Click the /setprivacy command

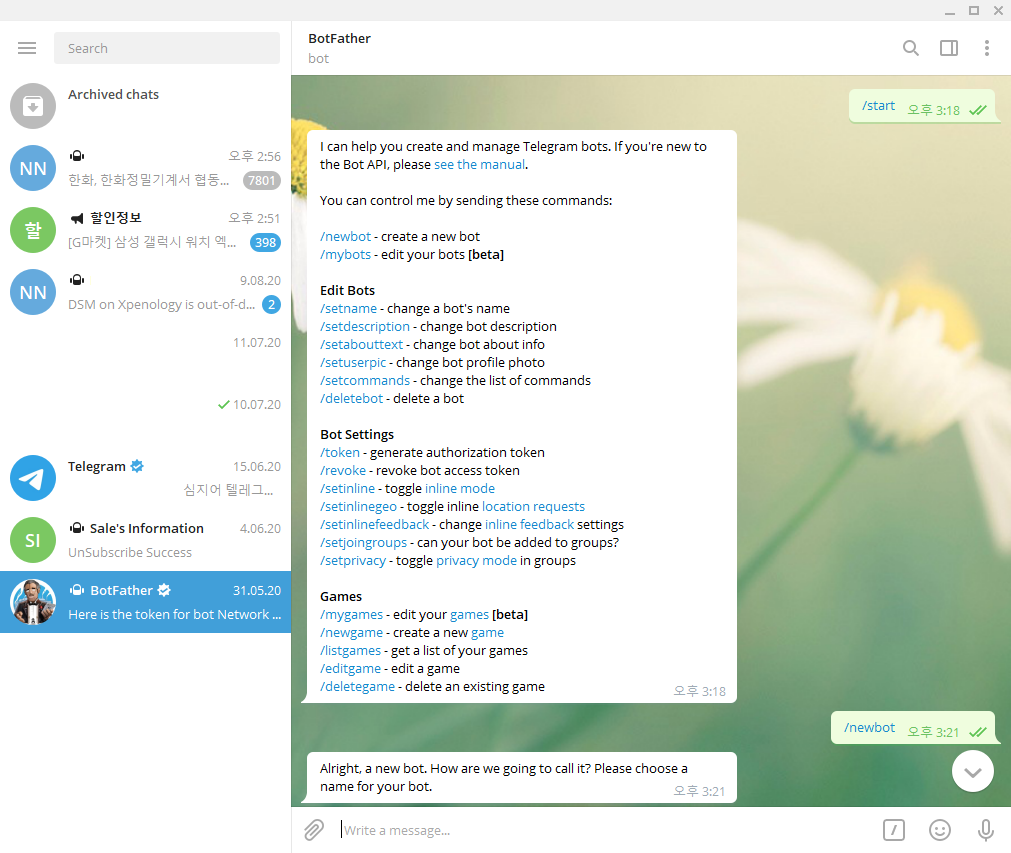click(x=353, y=561)
